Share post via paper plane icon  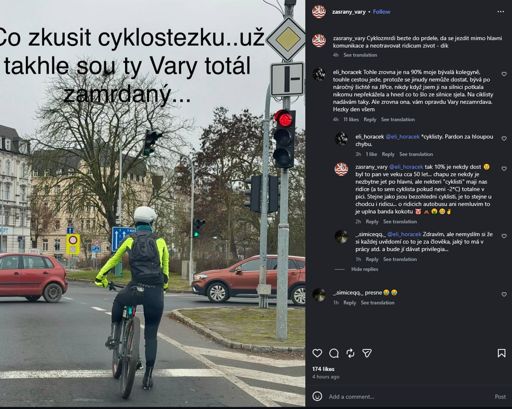[x=367, y=353]
